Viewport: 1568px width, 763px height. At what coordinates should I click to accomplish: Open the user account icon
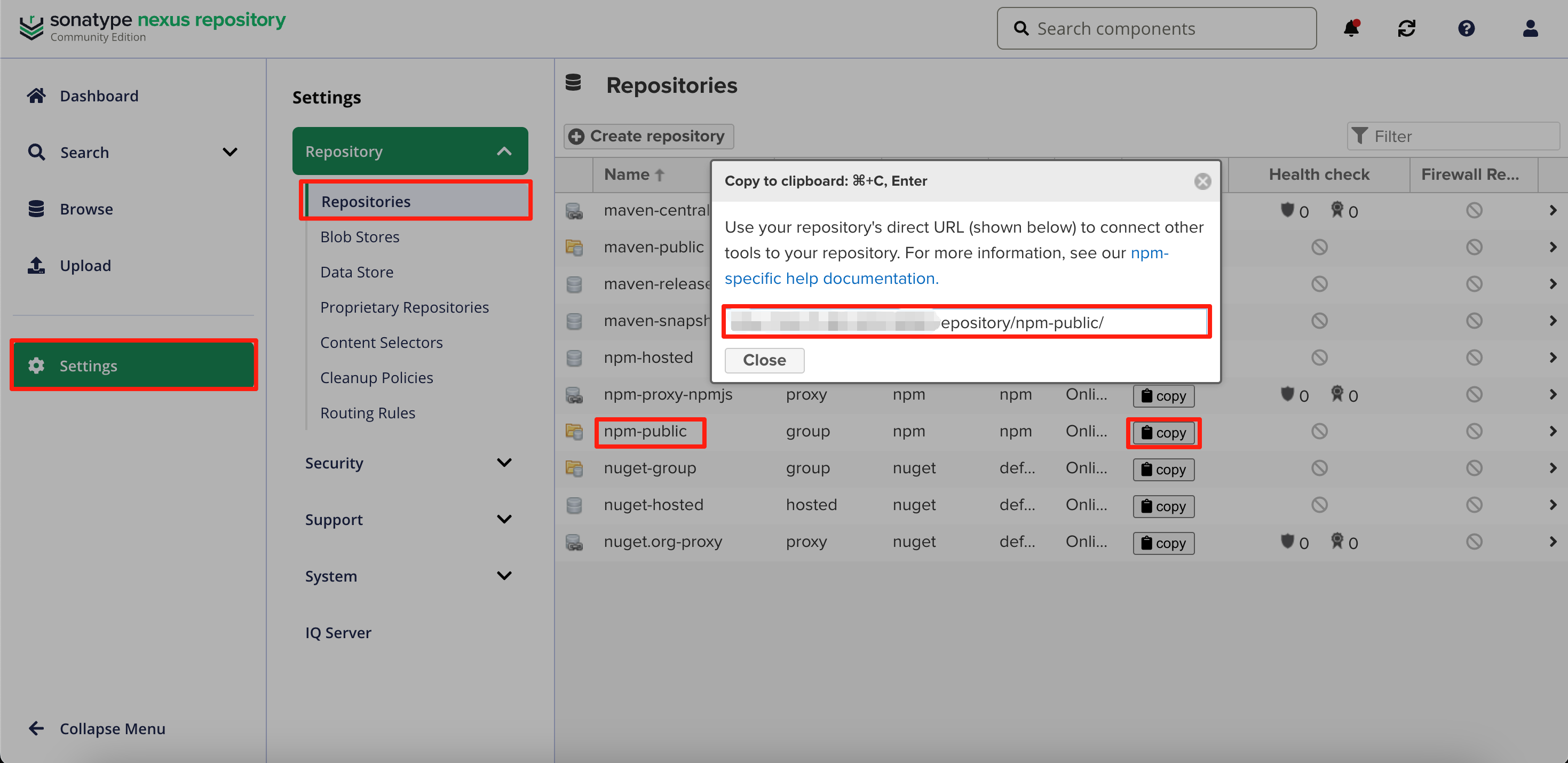click(1530, 28)
